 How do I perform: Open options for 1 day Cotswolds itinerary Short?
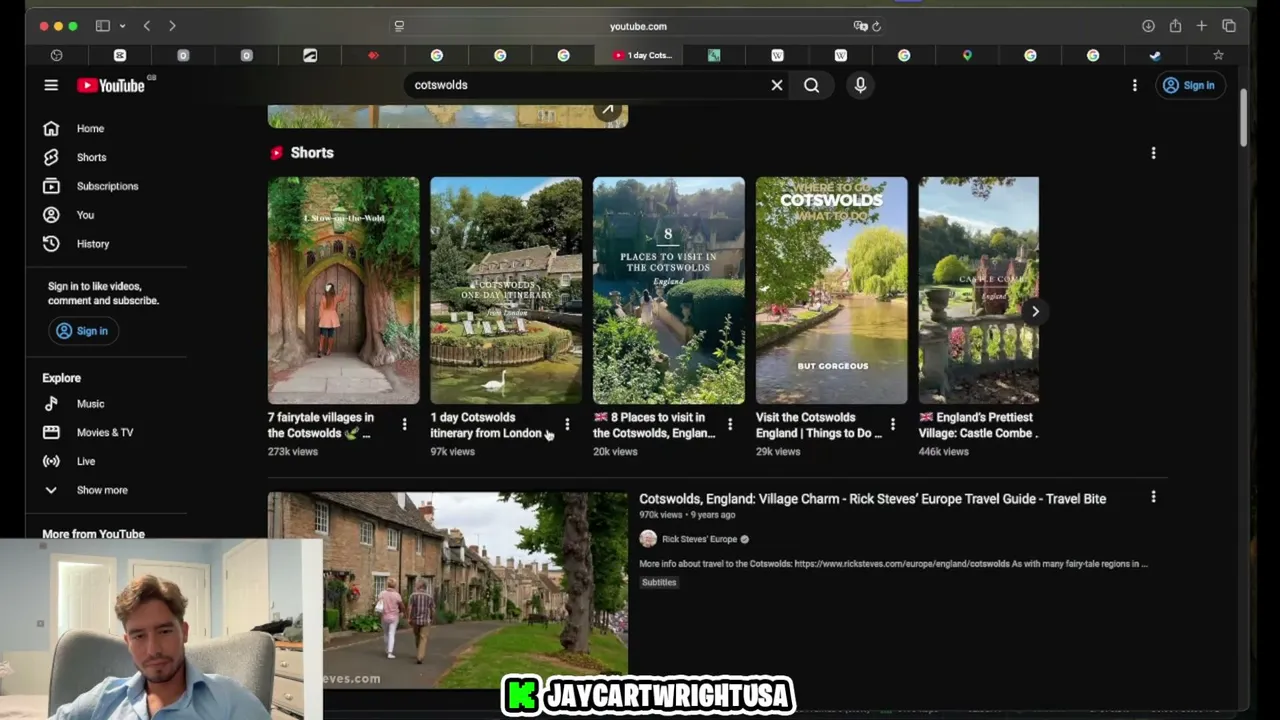coord(567,425)
